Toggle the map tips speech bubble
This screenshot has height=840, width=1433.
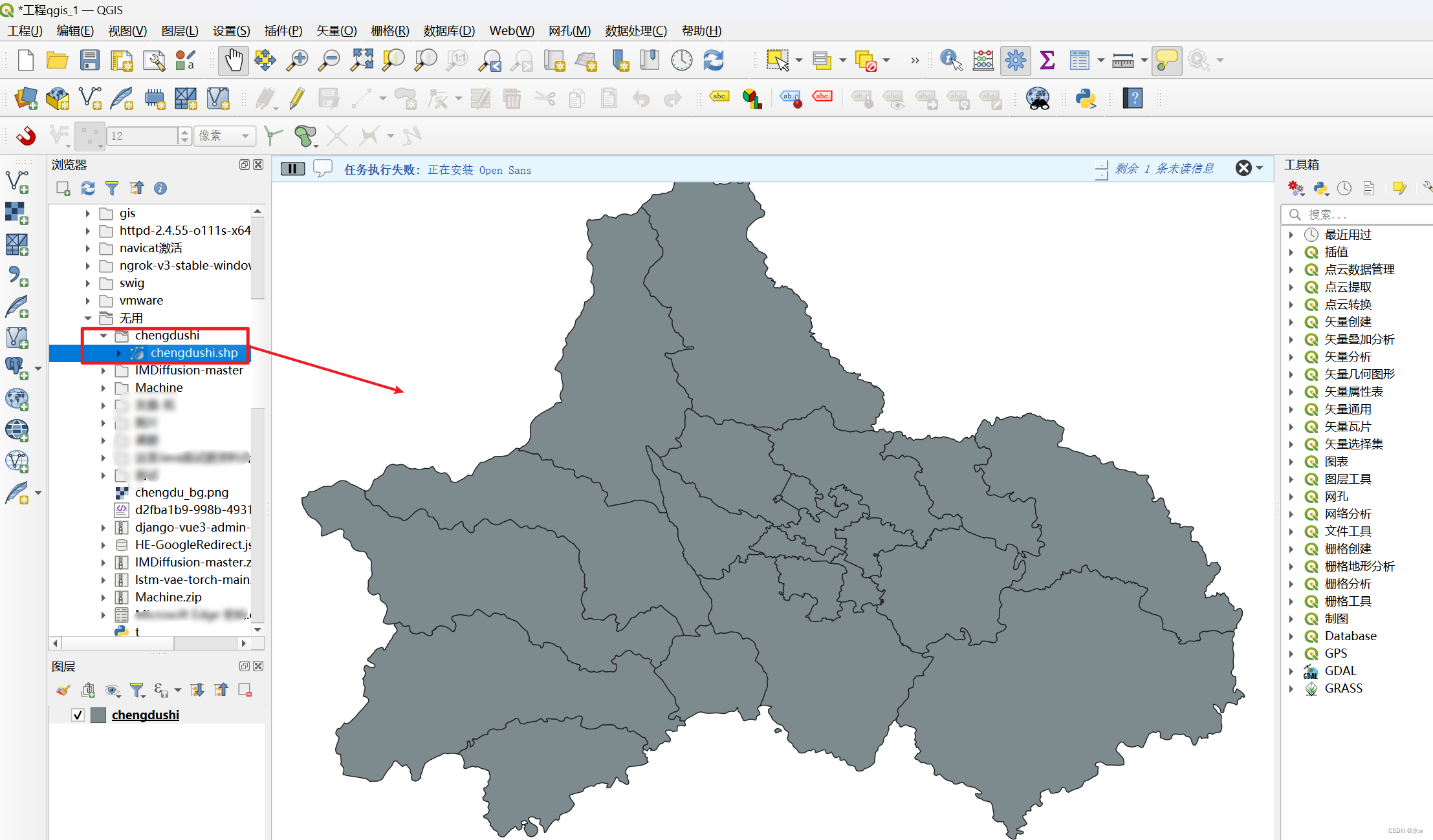[1166, 61]
